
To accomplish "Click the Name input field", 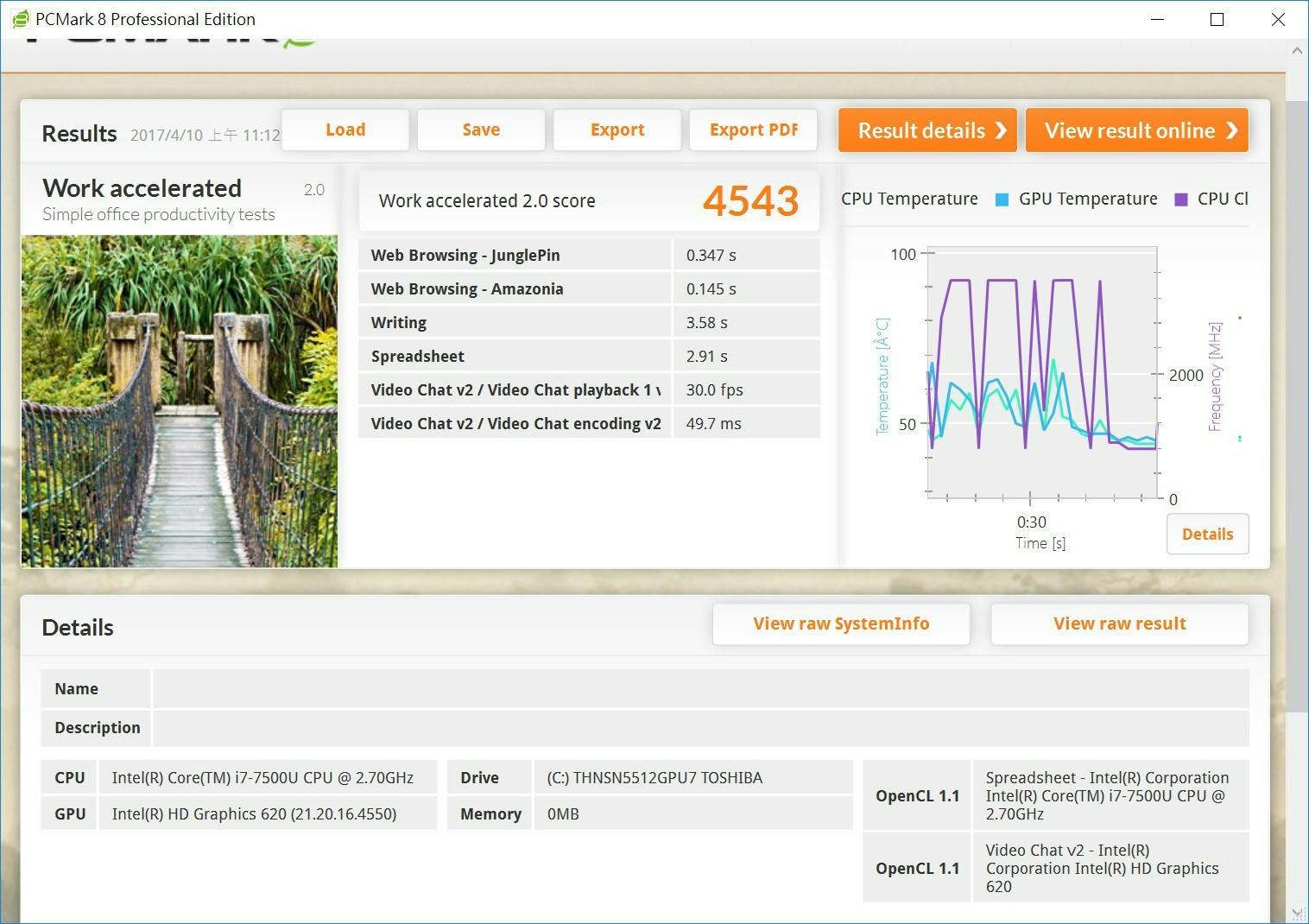I will [699, 688].
